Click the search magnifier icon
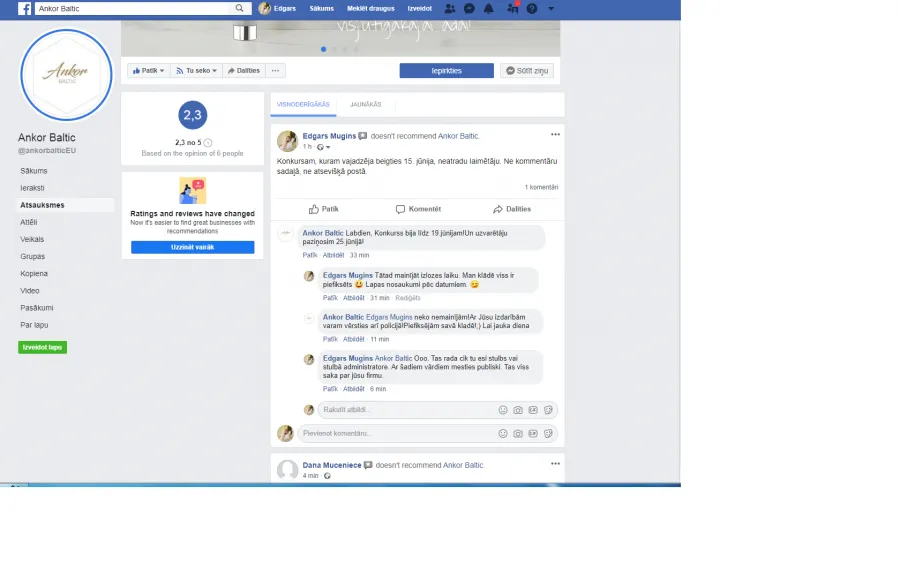The width and height of the screenshot is (900, 562). 239,8
